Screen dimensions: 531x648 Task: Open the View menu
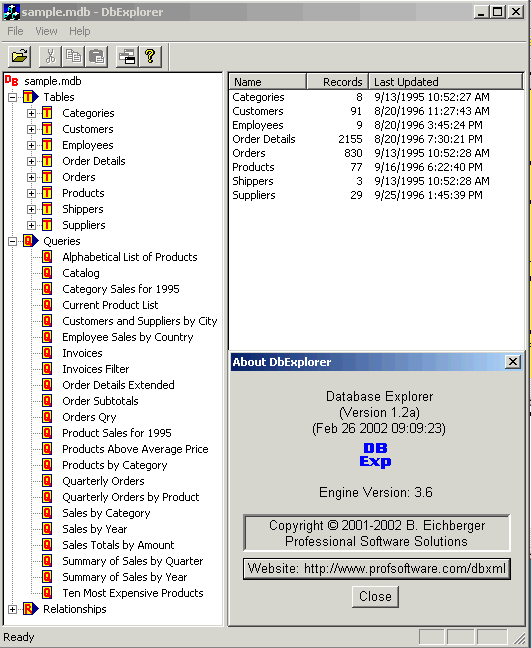coord(46,31)
